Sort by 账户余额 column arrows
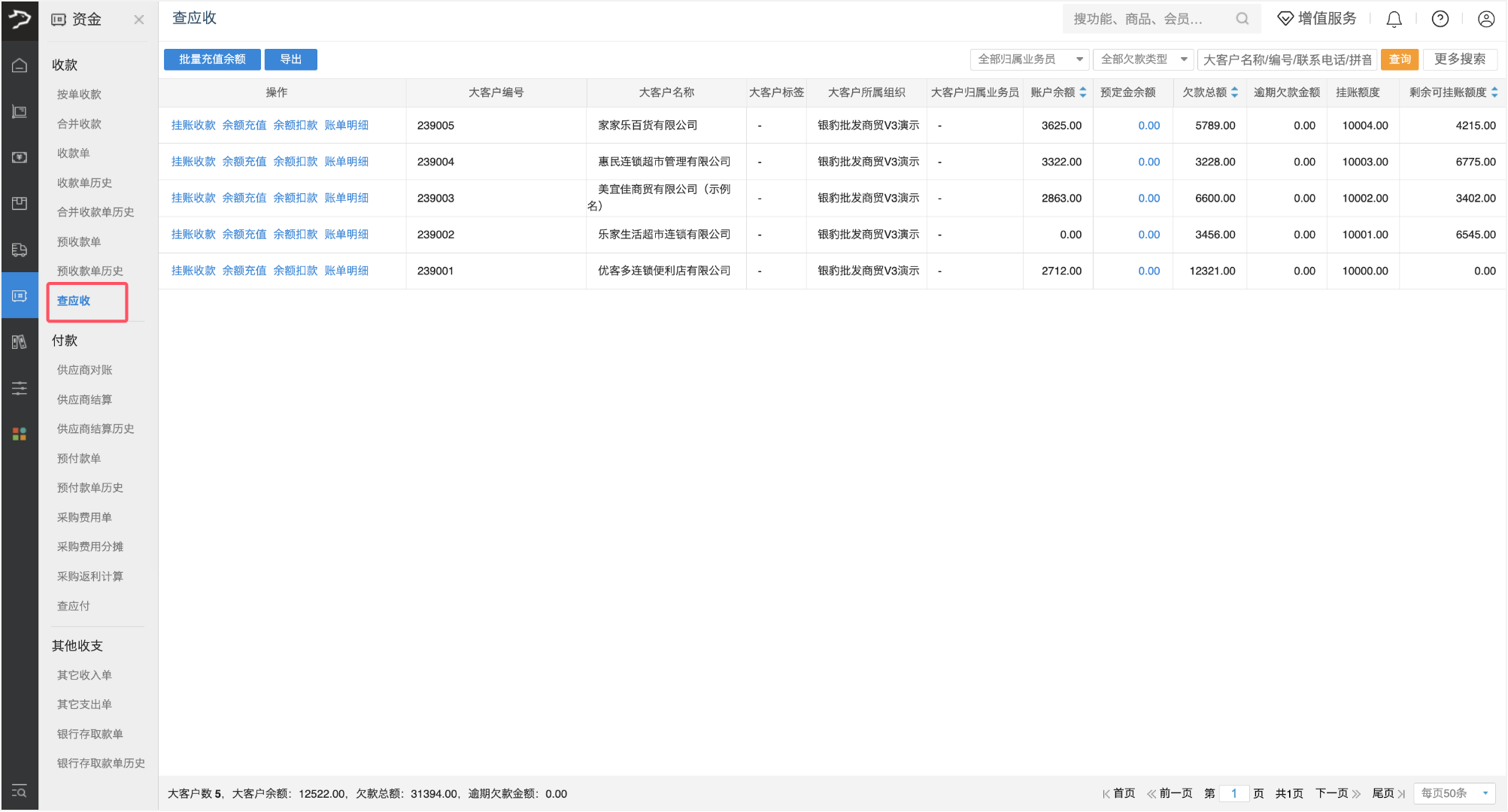The image size is (1508, 812). [1083, 92]
